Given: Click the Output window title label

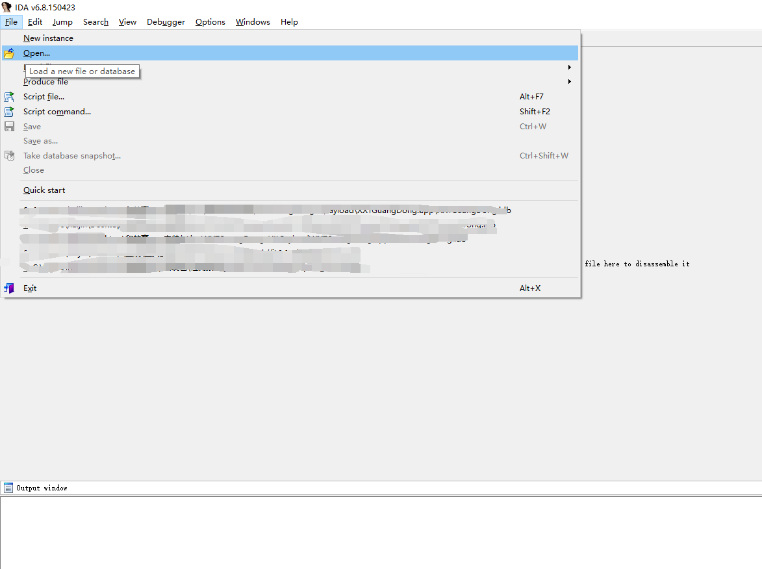Looking at the screenshot, I should (x=42, y=488).
